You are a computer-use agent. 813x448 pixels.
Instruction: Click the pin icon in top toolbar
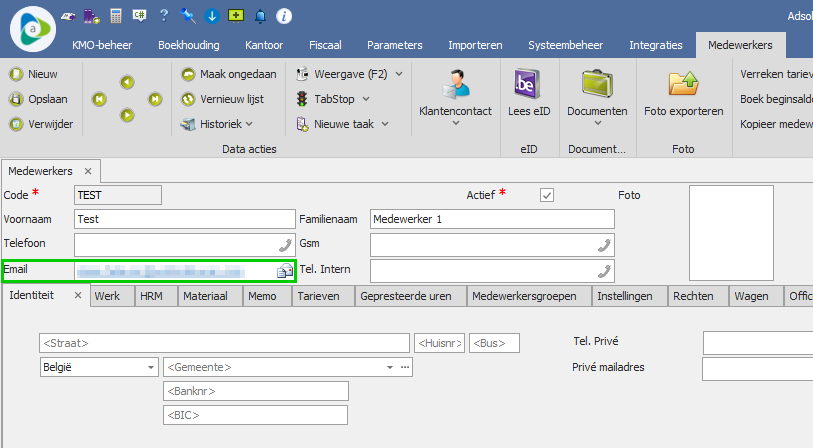point(188,16)
